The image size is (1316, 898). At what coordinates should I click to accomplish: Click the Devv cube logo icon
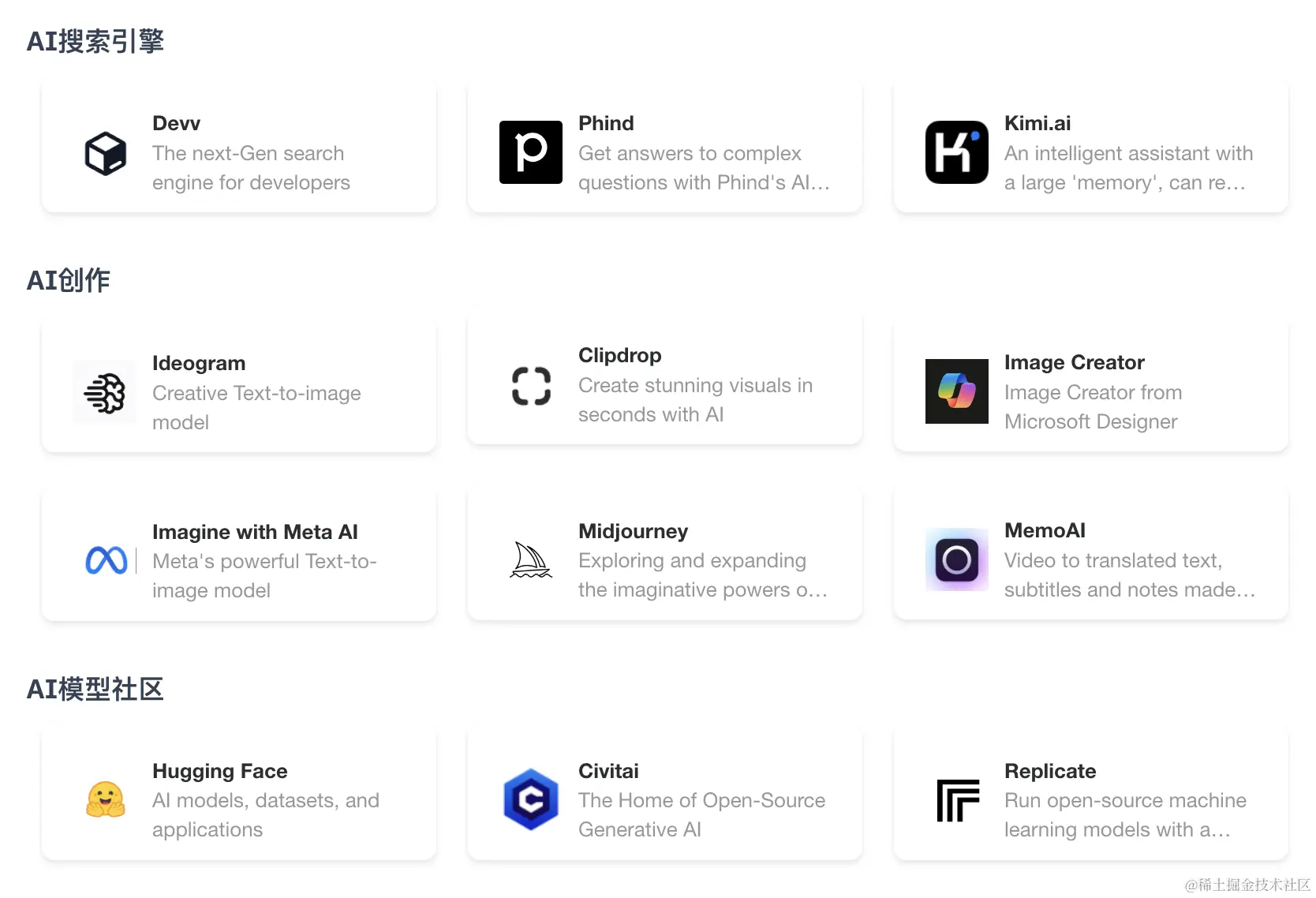tap(105, 153)
